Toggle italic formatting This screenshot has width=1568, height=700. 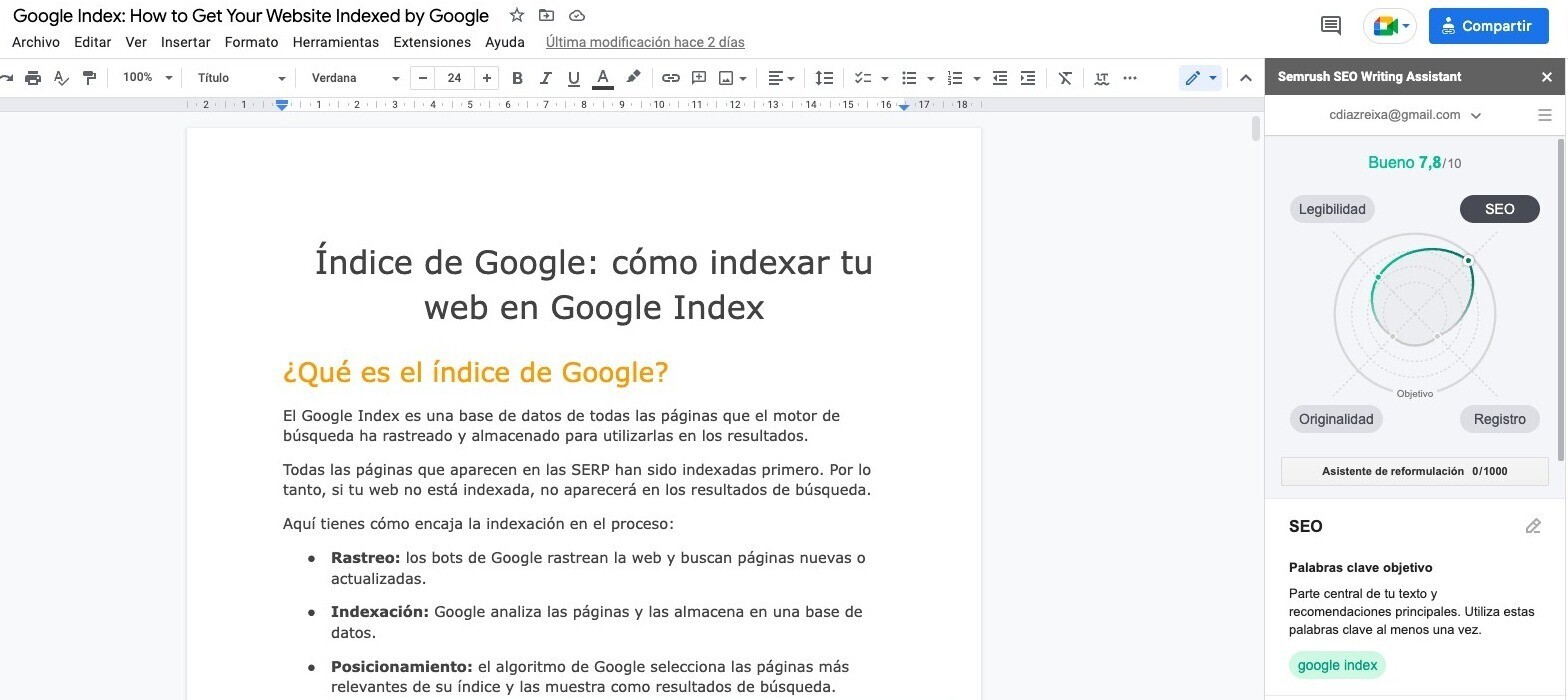pos(545,78)
